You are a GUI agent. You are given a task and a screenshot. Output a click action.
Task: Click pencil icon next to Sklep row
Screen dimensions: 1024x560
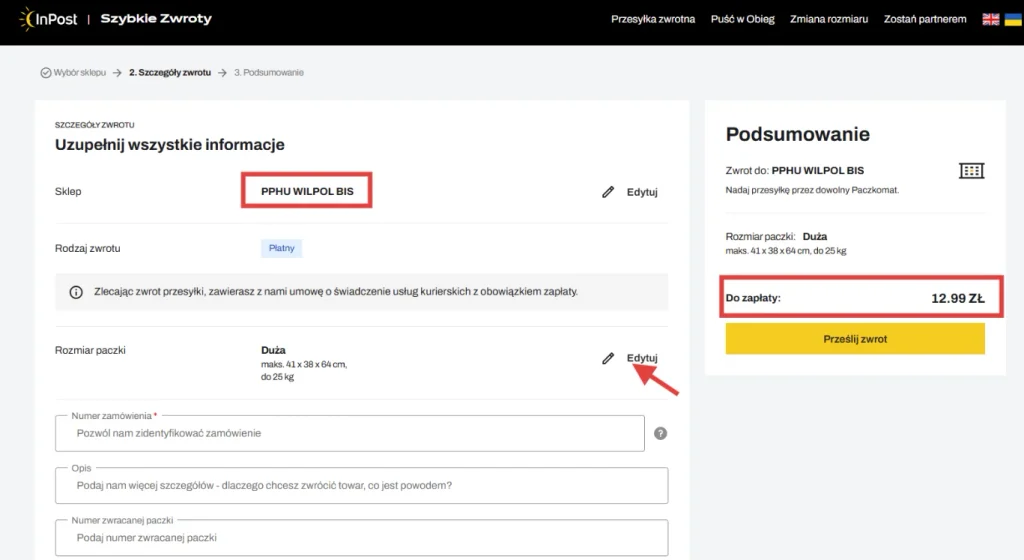point(608,192)
